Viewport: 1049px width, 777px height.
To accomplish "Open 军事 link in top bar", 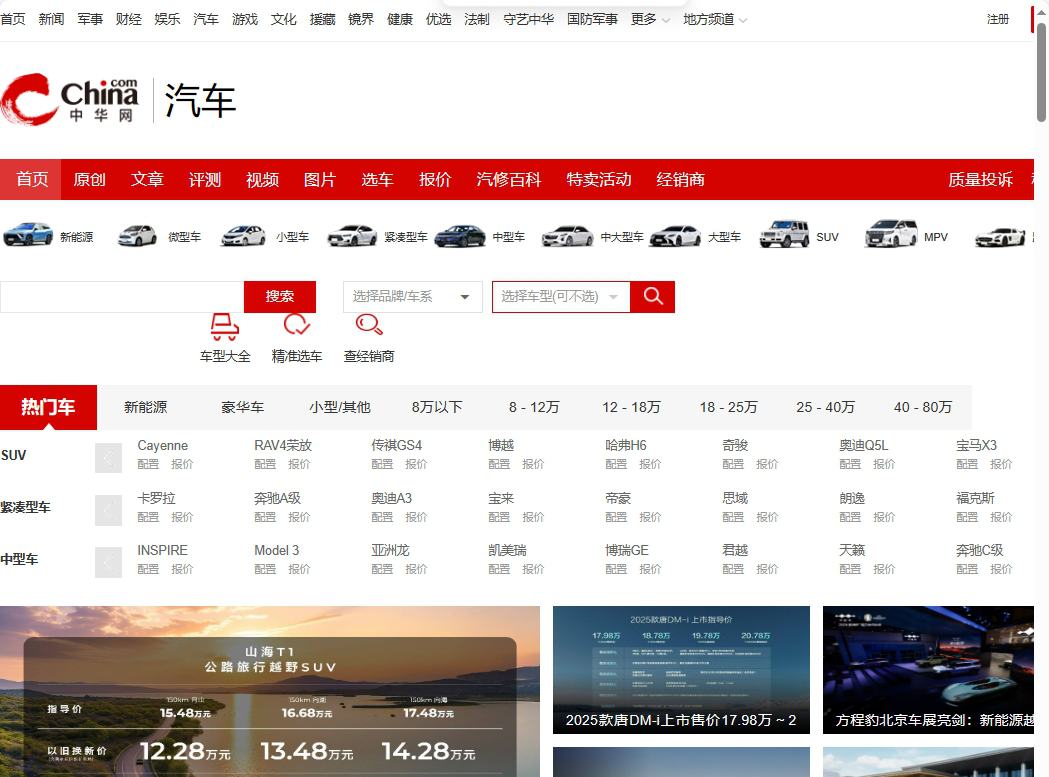I will coord(90,19).
